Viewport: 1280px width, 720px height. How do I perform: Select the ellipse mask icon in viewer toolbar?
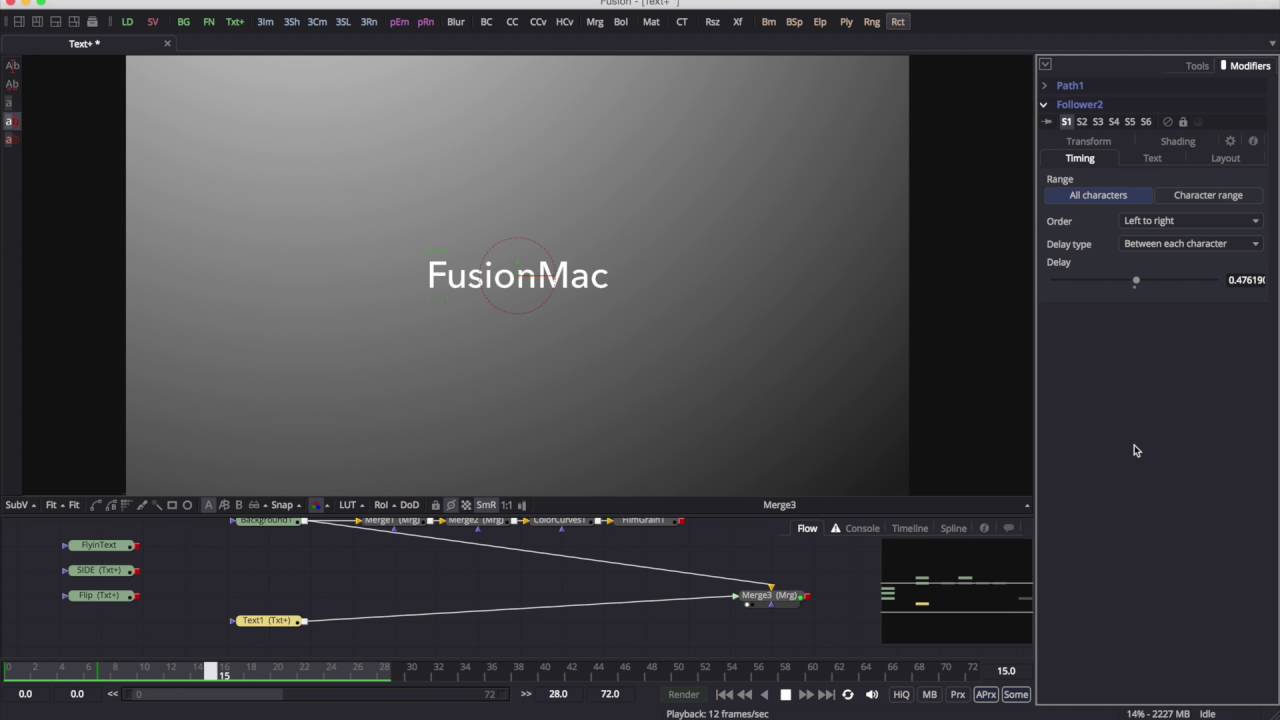pos(187,505)
